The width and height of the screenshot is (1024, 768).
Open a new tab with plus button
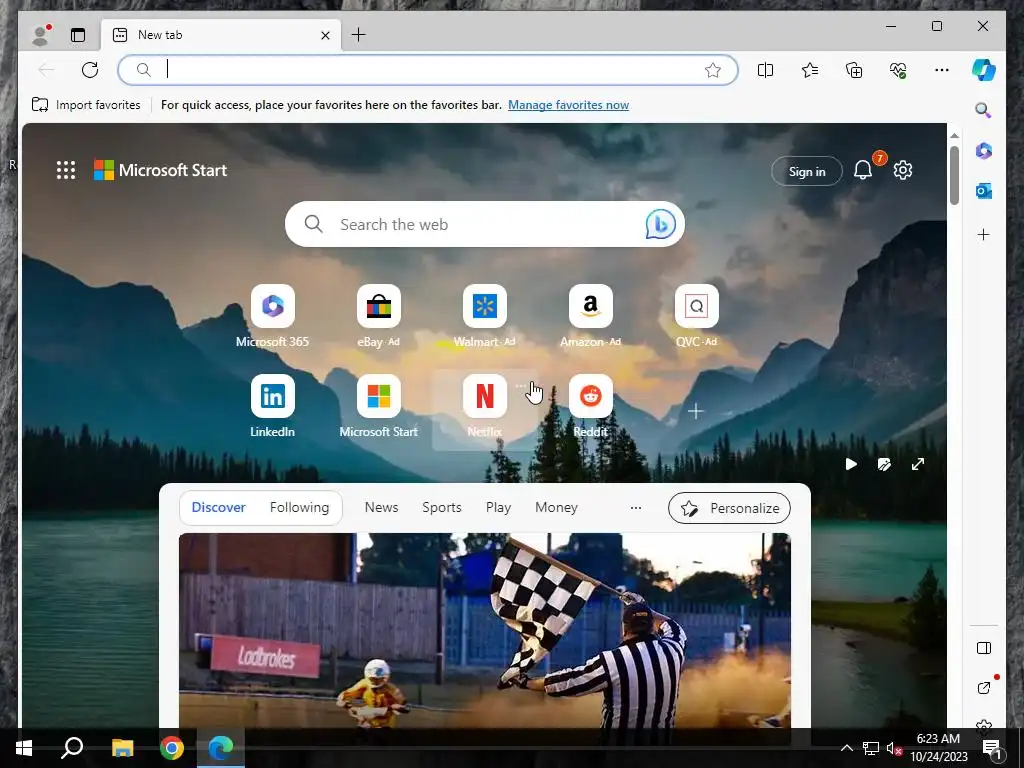pos(359,35)
